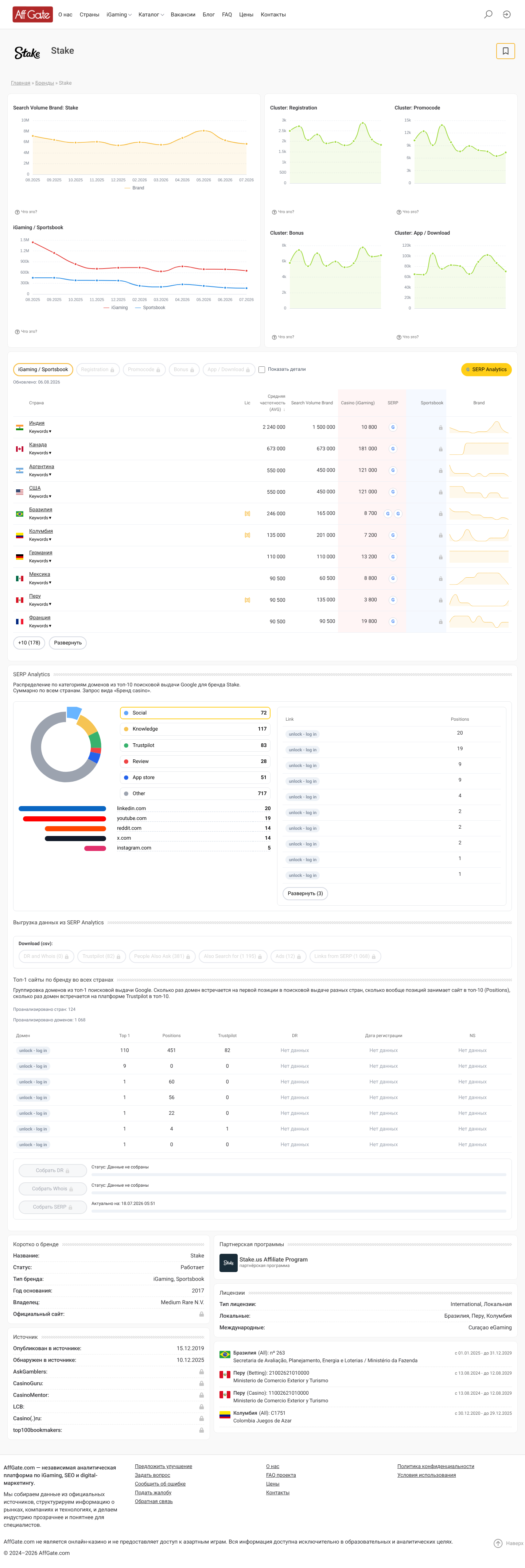Click 'Развернуть' below the countries table

[x=67, y=643]
